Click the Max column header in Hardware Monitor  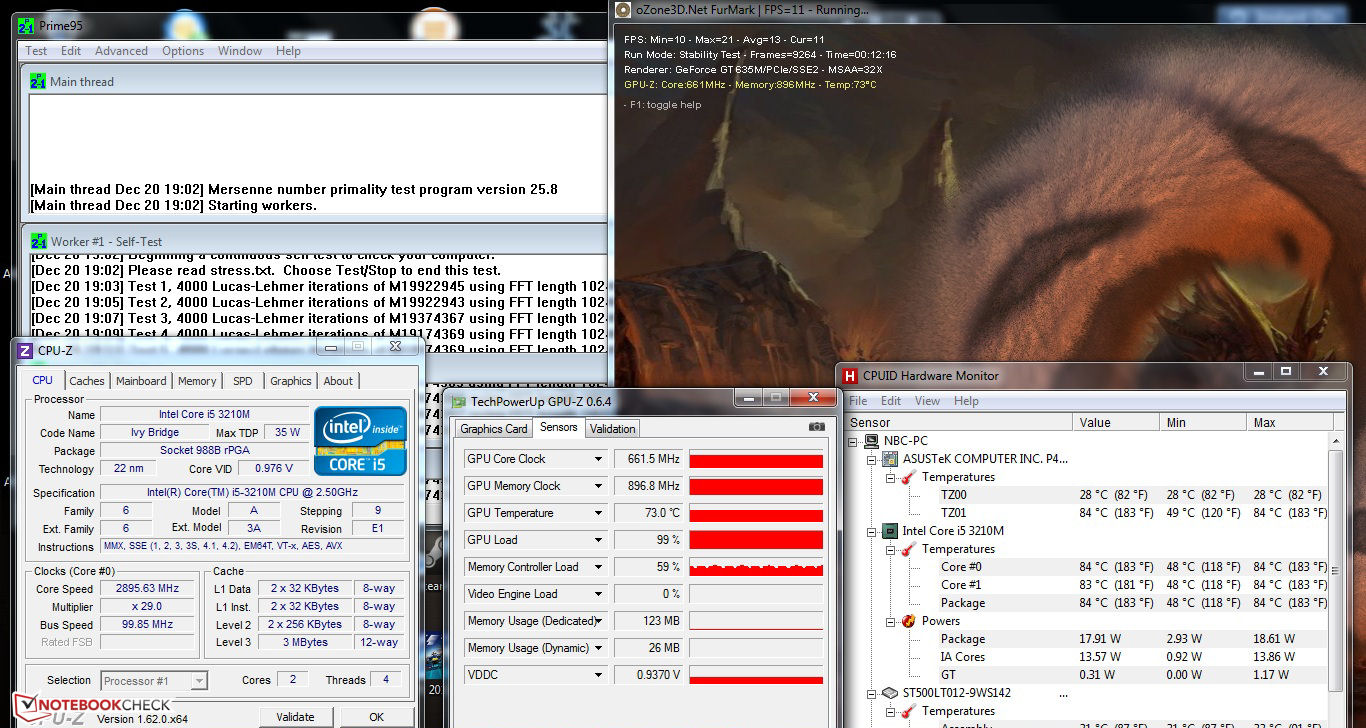[1288, 423]
